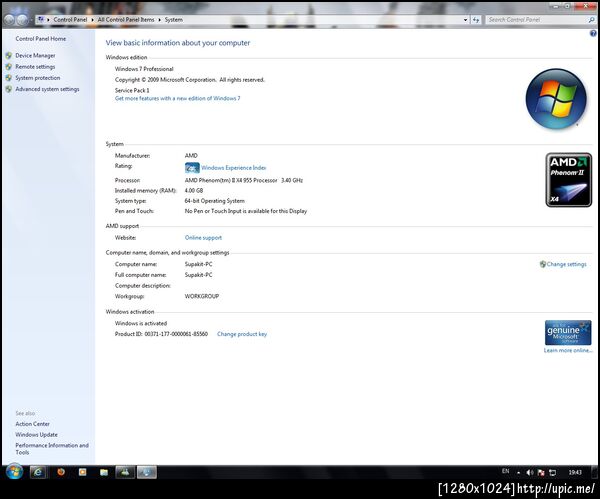Image resolution: width=600 pixels, height=499 pixels.
Task: Open recent pages dropdown beside navigation arrows
Action: 31,20
